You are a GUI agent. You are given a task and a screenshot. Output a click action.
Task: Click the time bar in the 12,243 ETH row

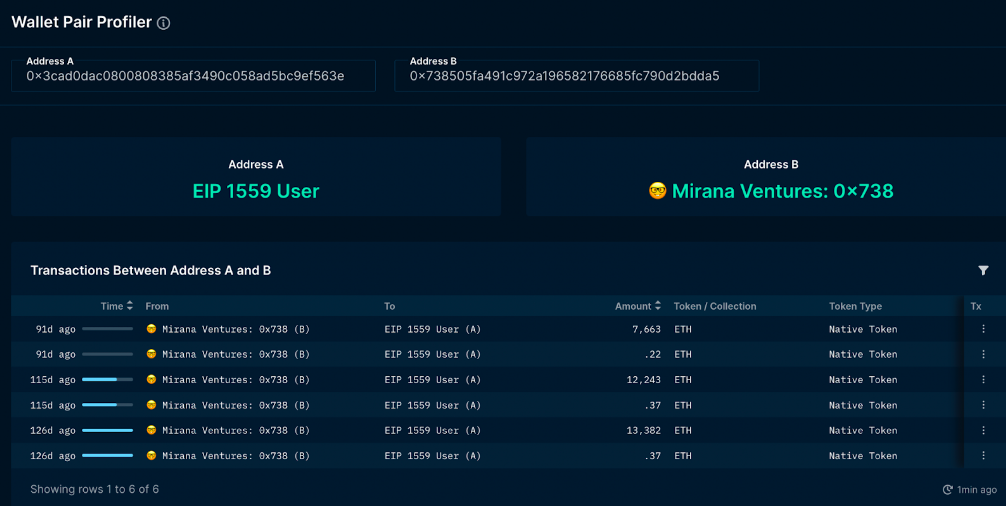coord(107,380)
